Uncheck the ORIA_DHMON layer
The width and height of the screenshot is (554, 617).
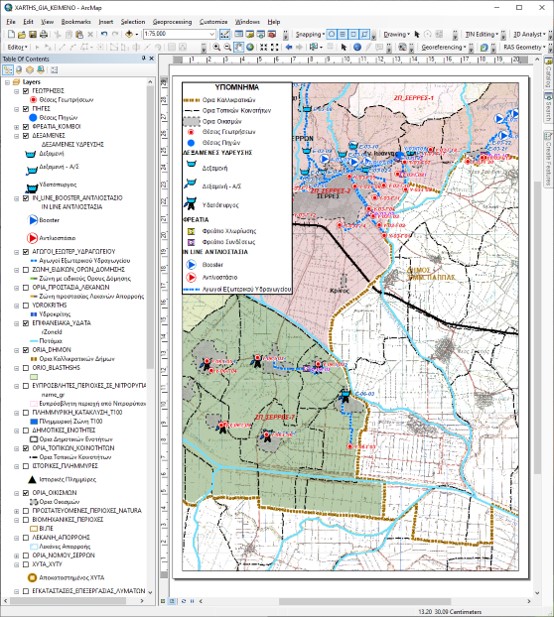tap(26, 350)
